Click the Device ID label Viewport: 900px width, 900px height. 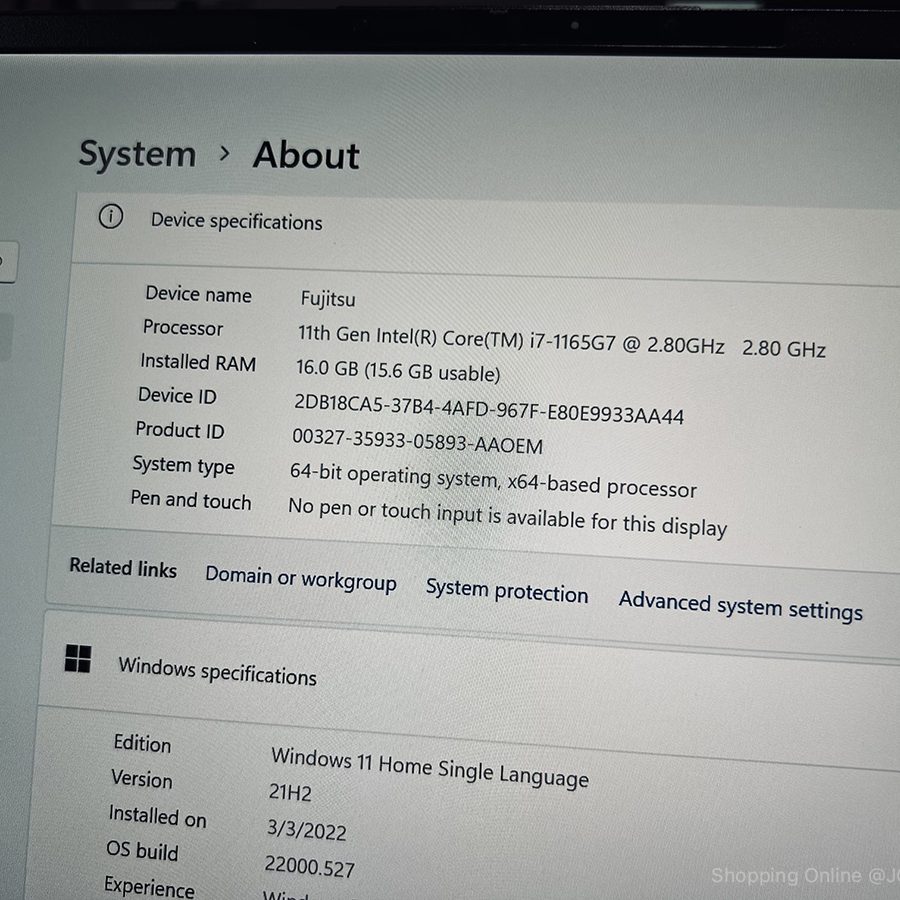(x=177, y=395)
